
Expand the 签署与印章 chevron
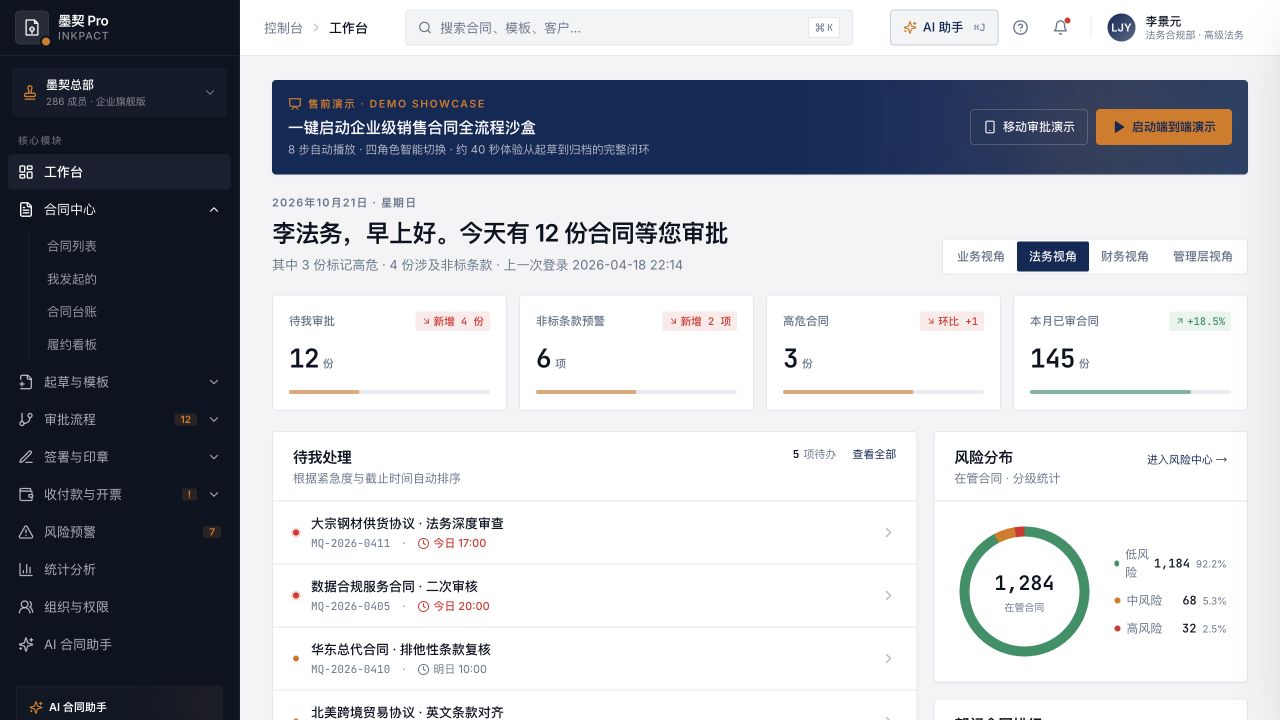214,457
